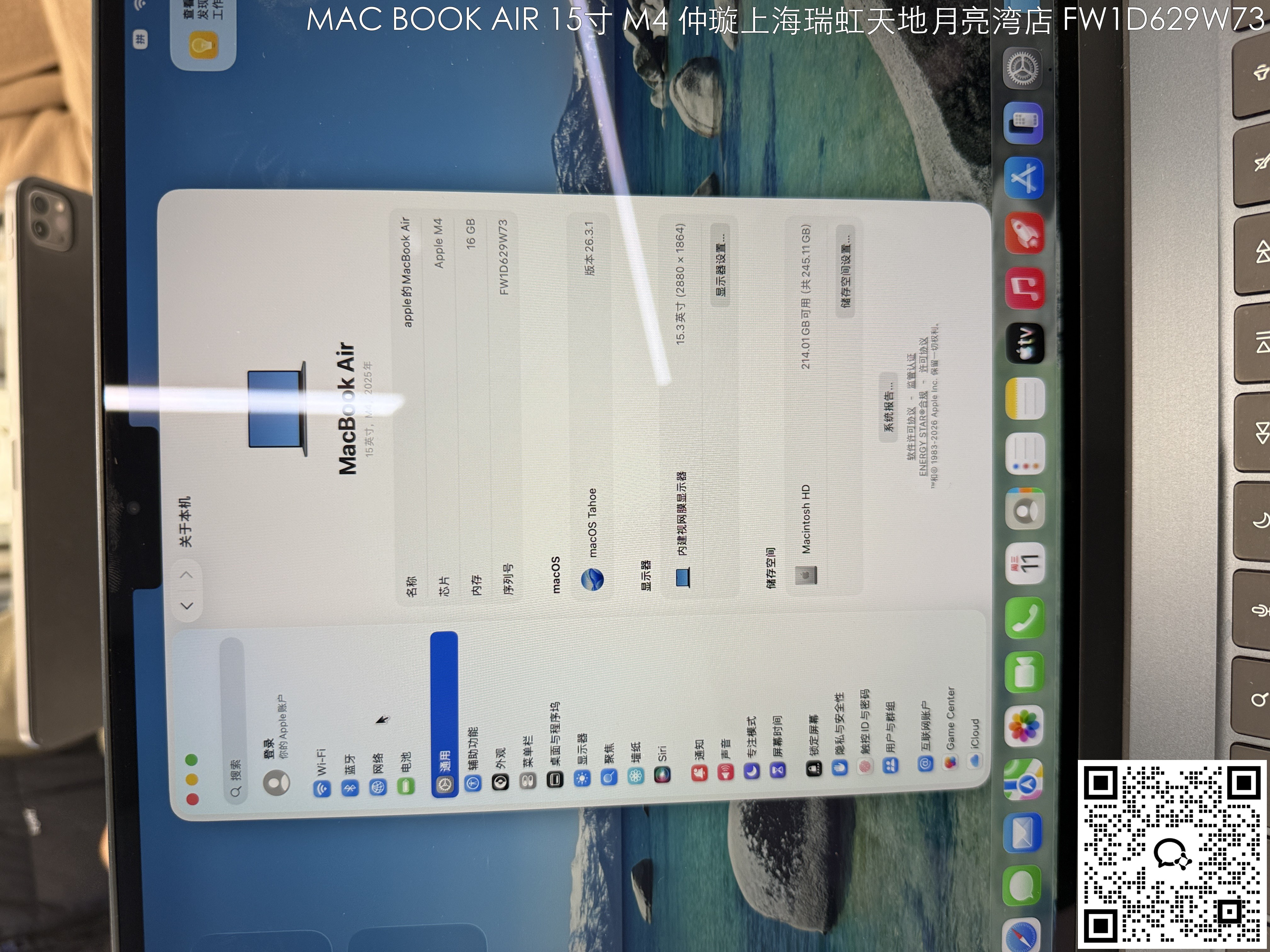Click the back navigation chevron

[187, 605]
